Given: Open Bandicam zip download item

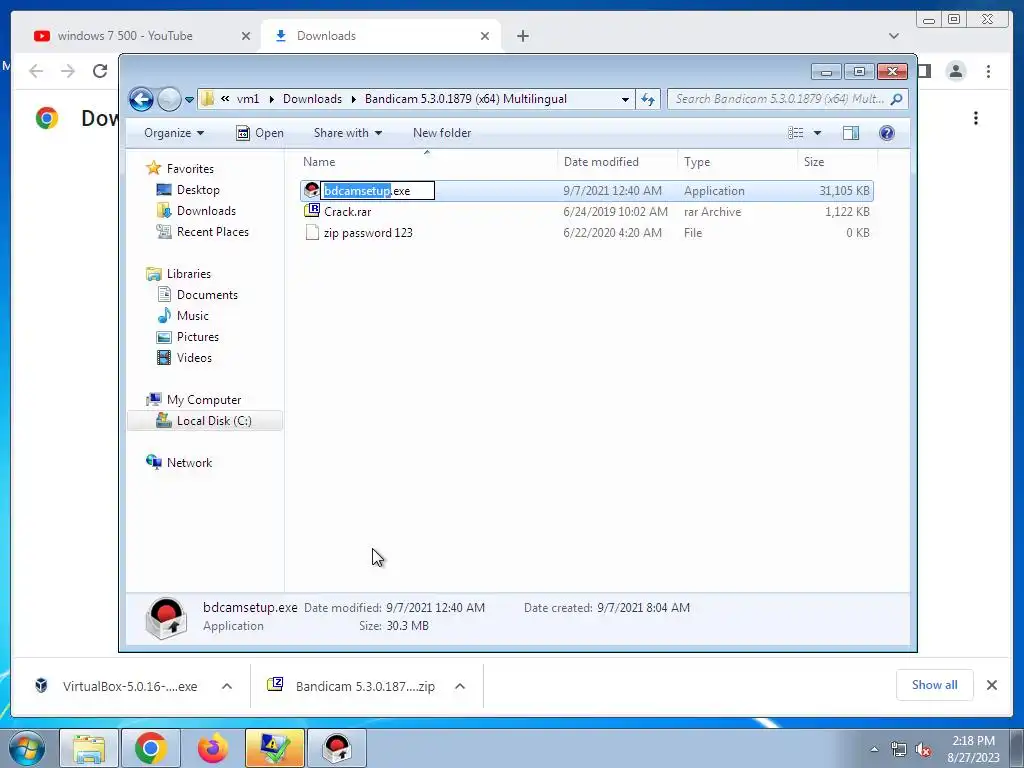Looking at the screenshot, I should pos(353,686).
